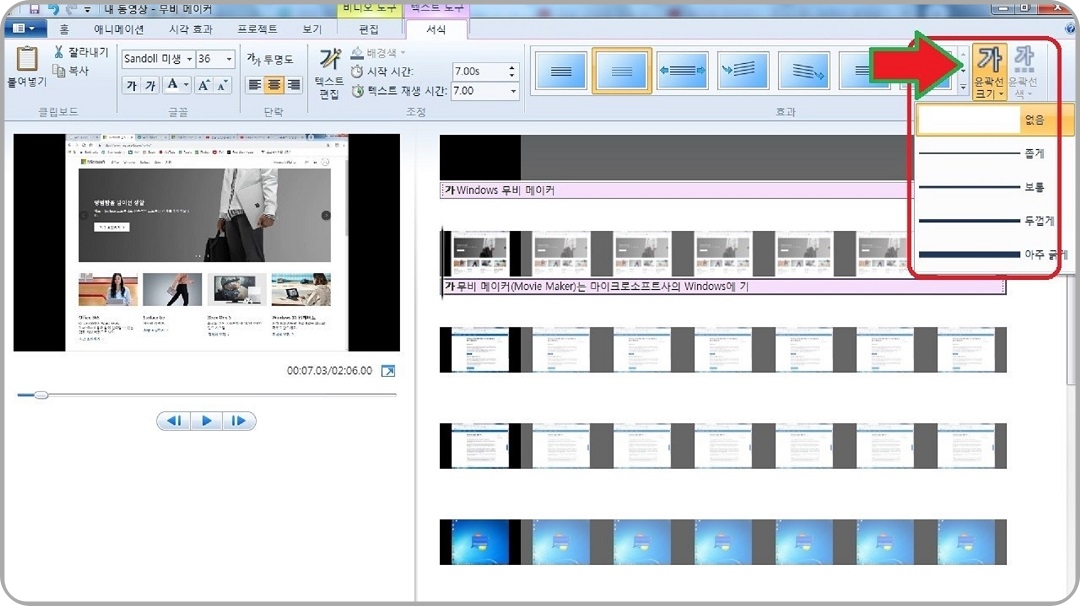The image size is (1080, 606).
Task: Click the redo arrow in title bar
Action: 71,9
